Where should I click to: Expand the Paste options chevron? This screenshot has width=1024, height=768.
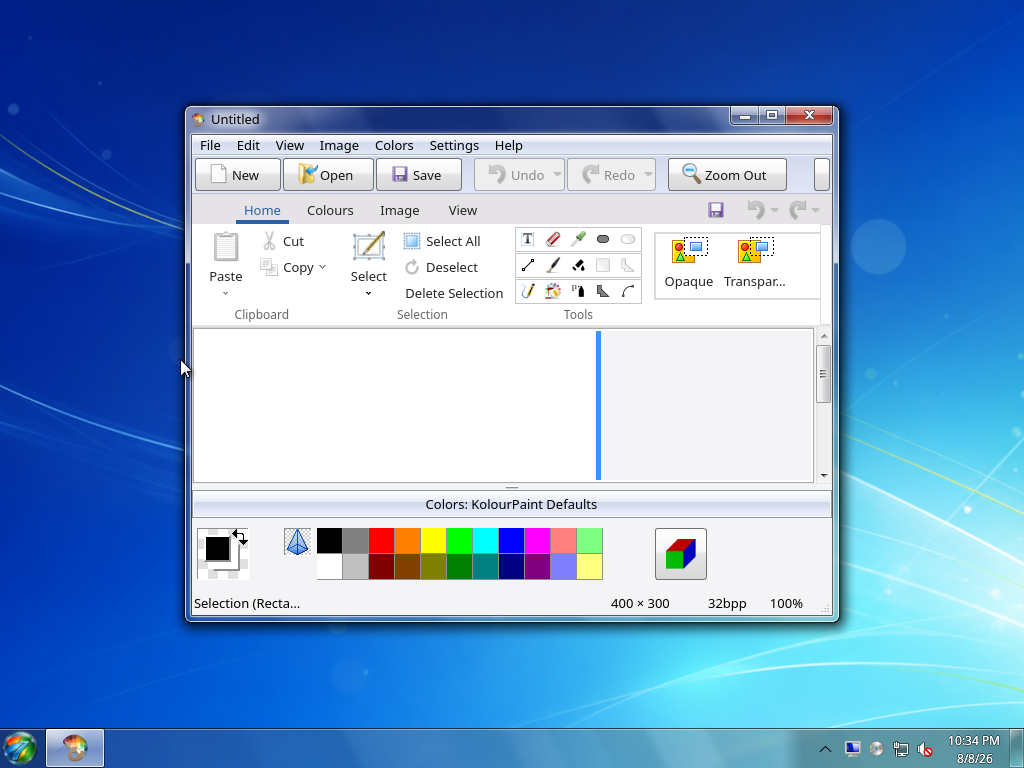click(x=225, y=293)
